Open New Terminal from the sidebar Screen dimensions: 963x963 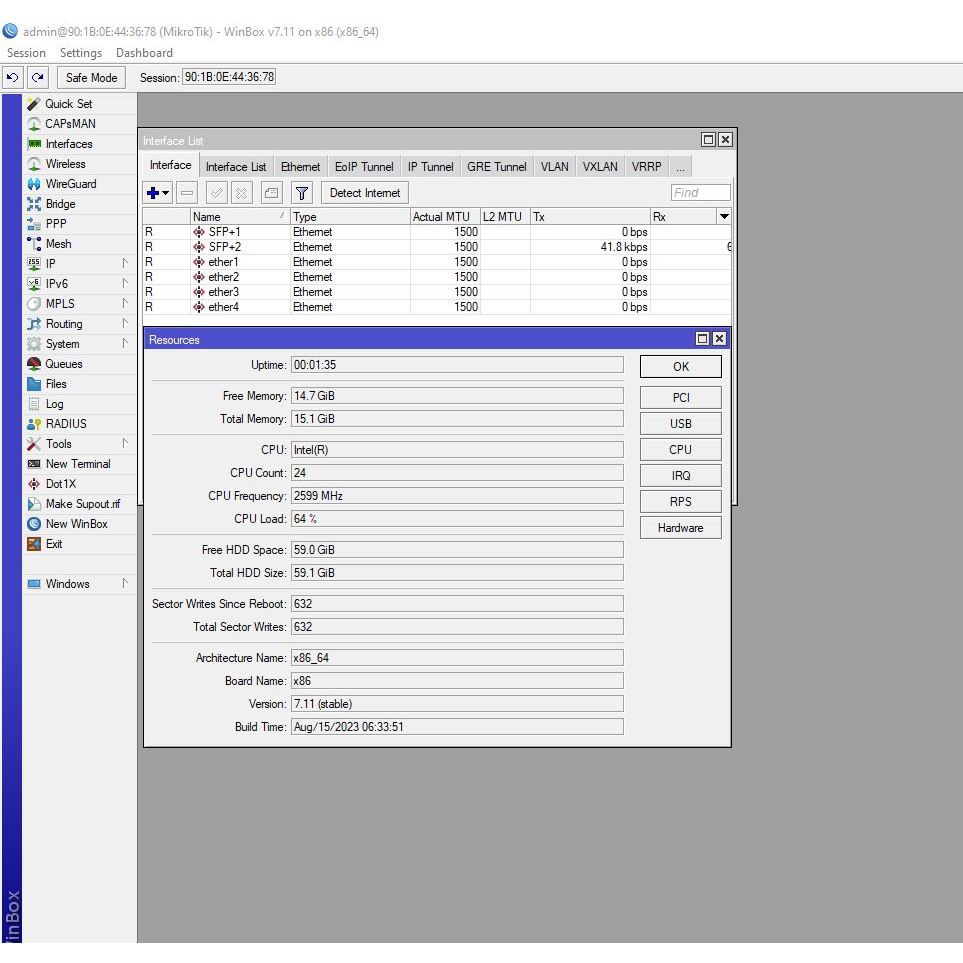(x=77, y=464)
